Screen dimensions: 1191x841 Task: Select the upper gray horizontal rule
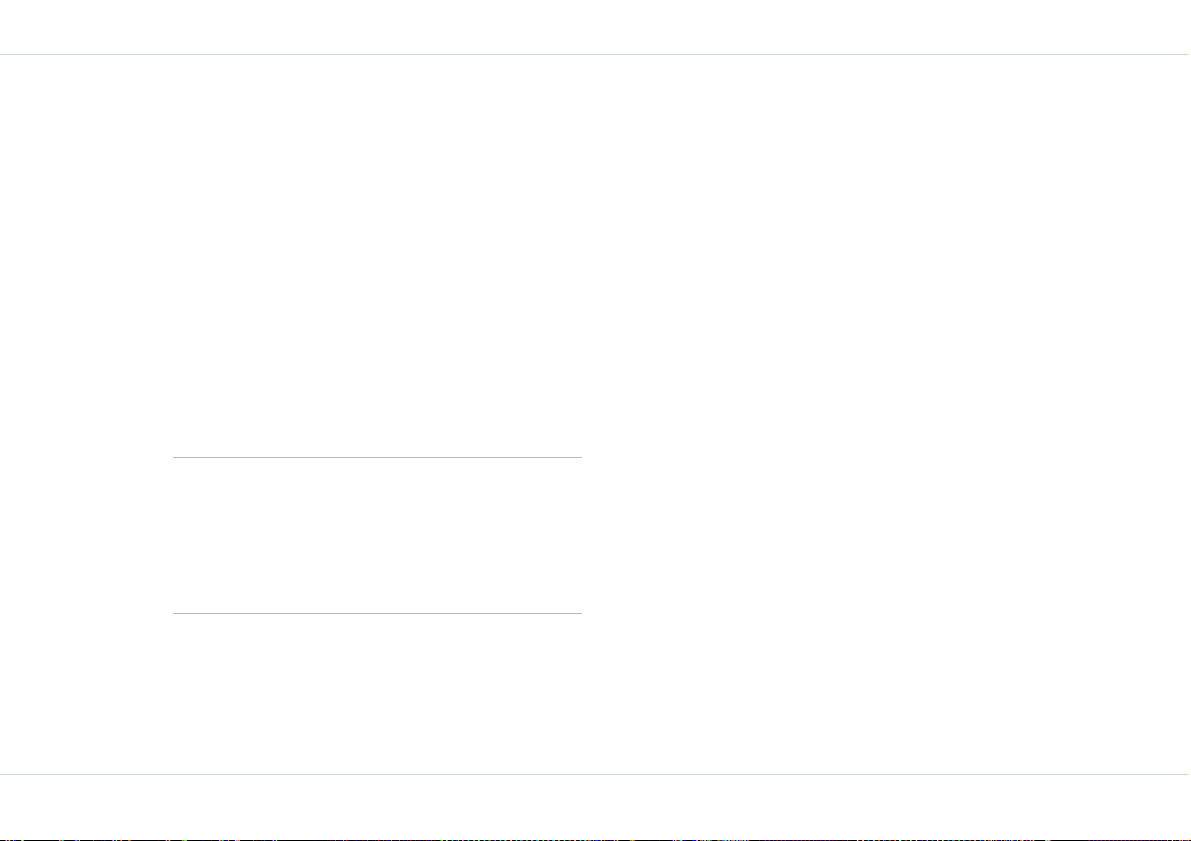(x=377, y=457)
